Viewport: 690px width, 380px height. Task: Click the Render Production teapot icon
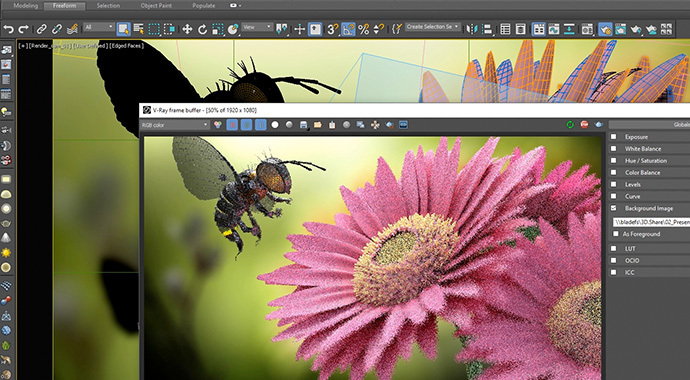[636, 29]
